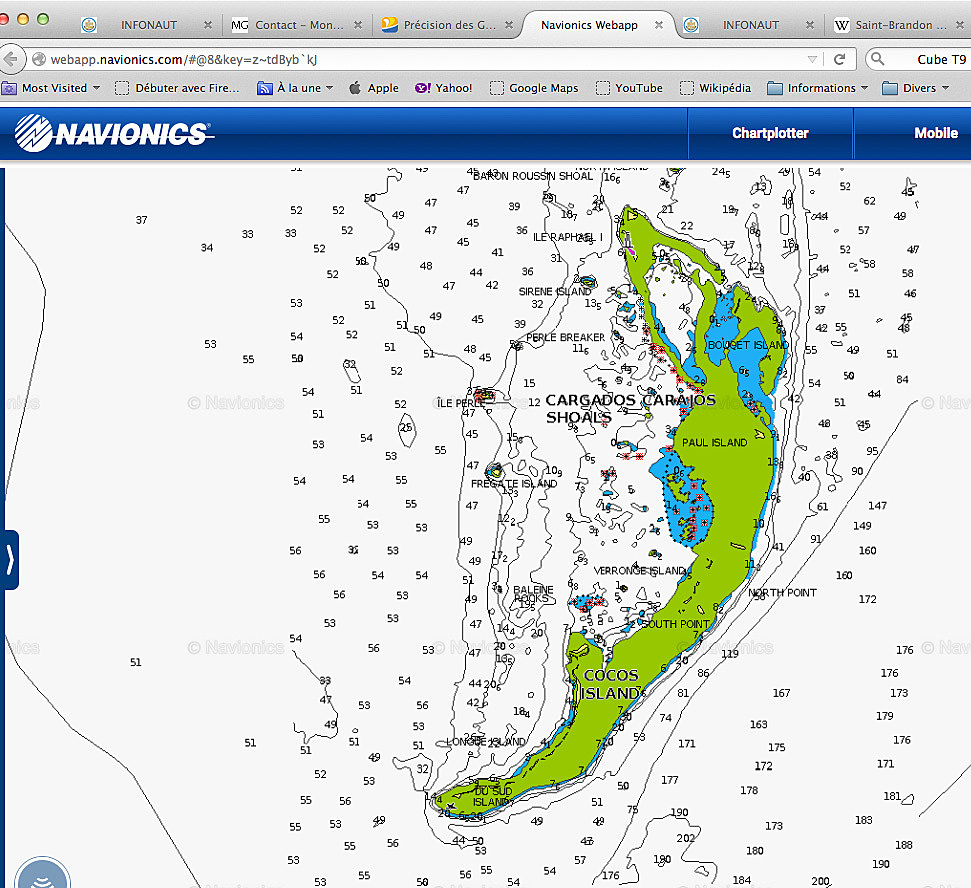Image resolution: width=971 pixels, height=888 pixels.
Task: Open the Mobile header link
Action: (x=935, y=133)
